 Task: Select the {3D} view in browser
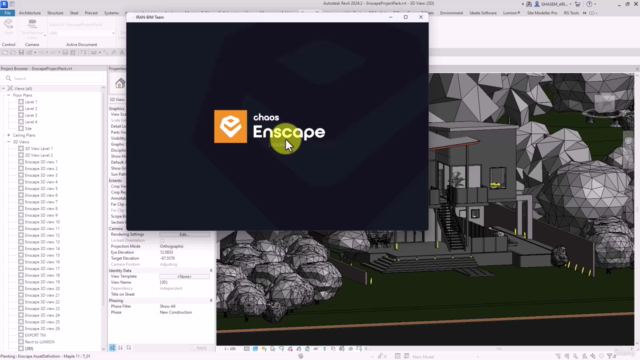pyautogui.click(x=29, y=349)
